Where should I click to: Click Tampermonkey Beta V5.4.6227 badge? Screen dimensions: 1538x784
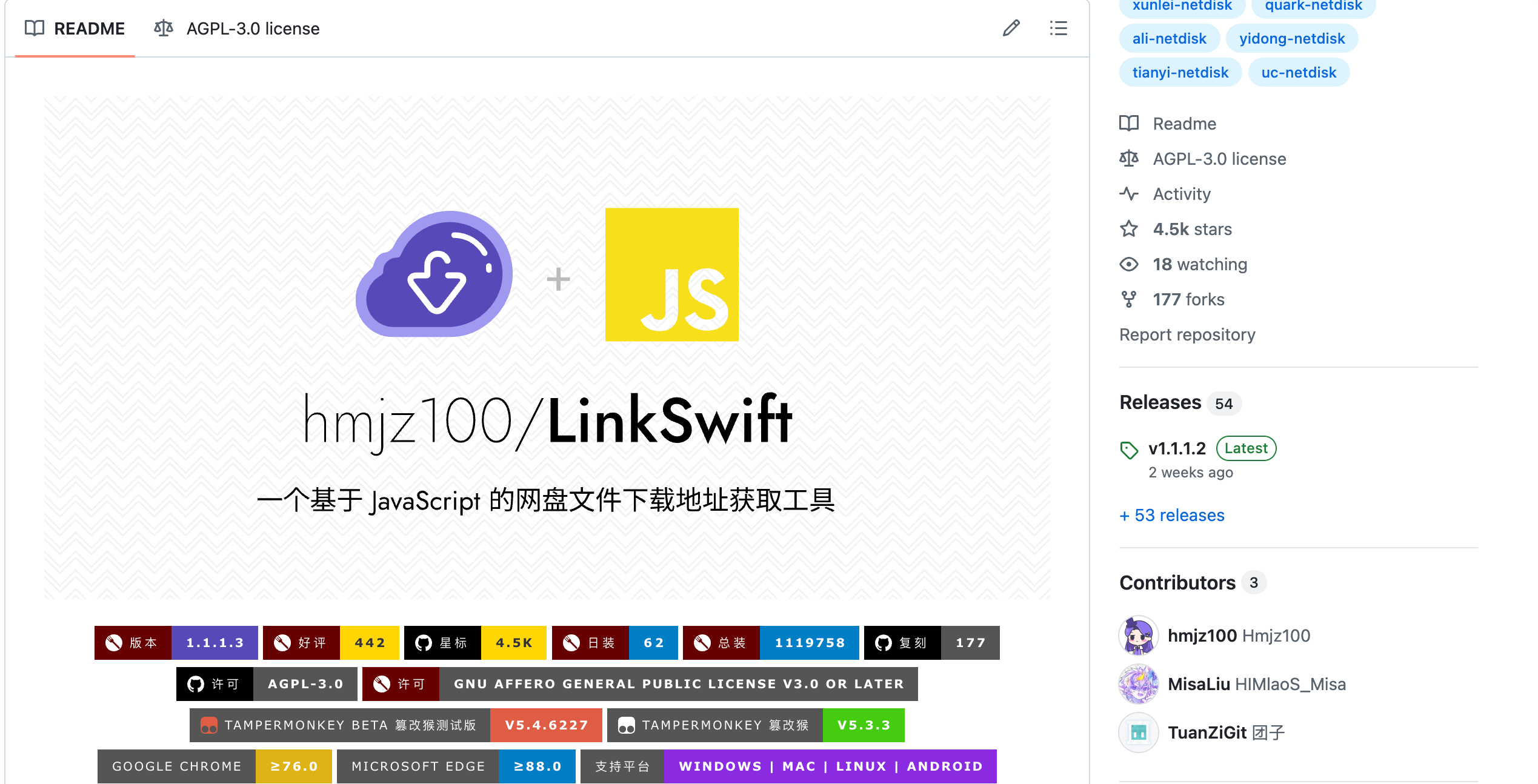click(x=396, y=725)
